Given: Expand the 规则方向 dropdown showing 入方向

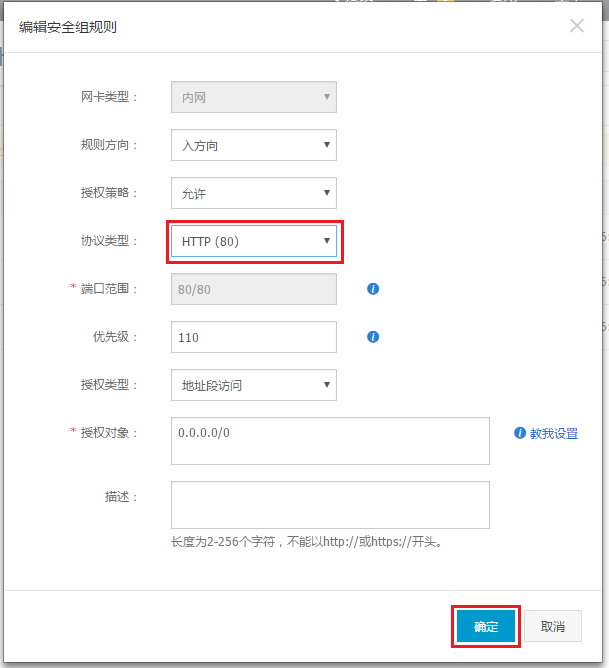Looking at the screenshot, I should [254, 145].
